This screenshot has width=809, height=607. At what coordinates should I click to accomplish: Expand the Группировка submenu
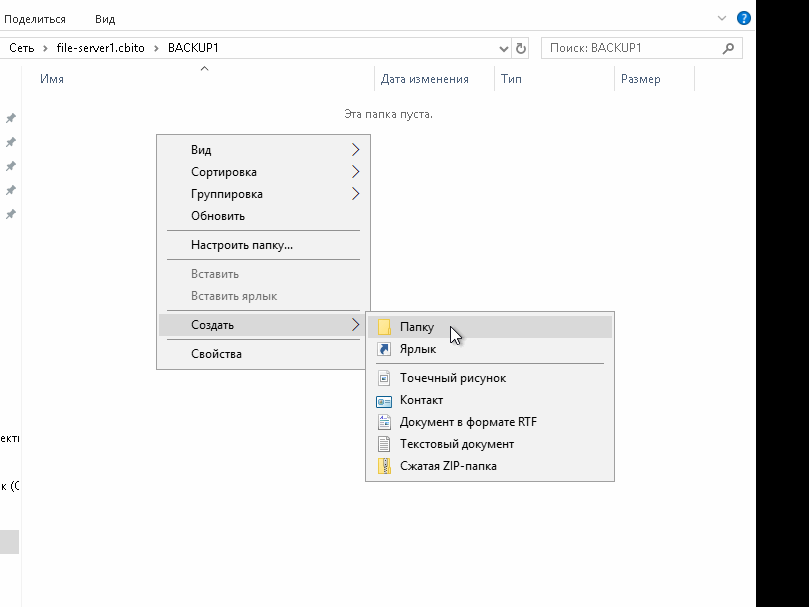tap(355, 194)
